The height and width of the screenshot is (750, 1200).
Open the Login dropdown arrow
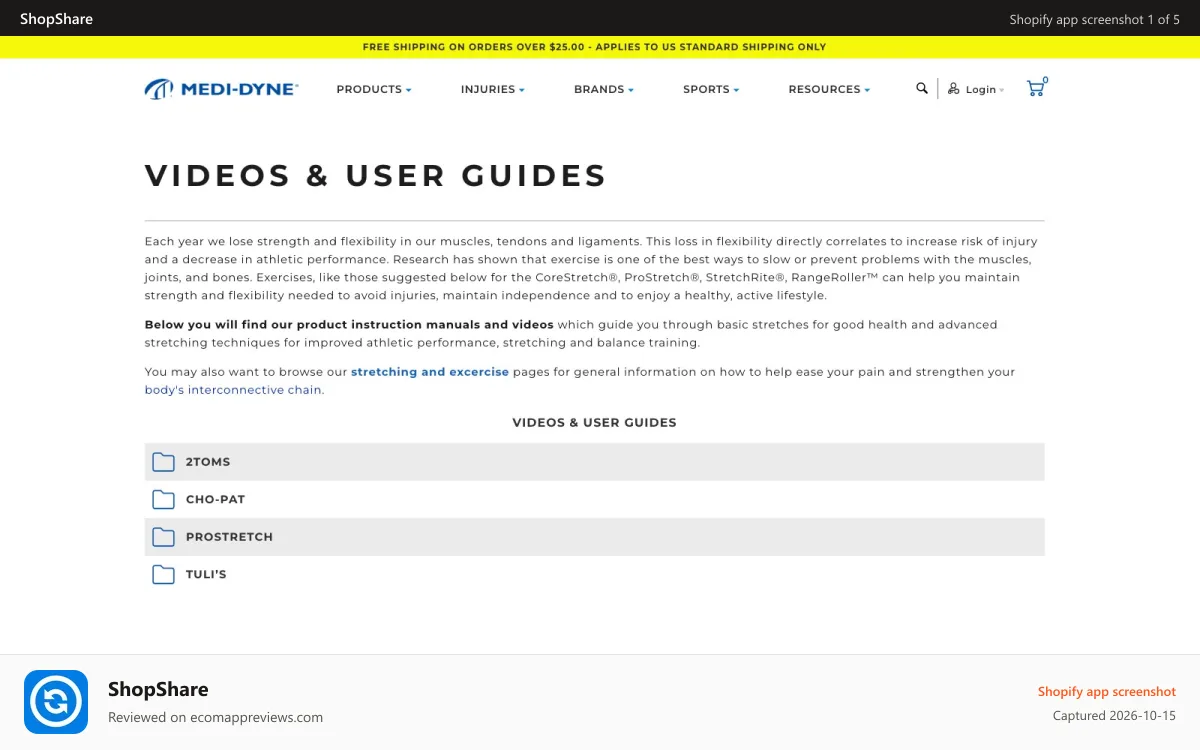pos(1002,91)
